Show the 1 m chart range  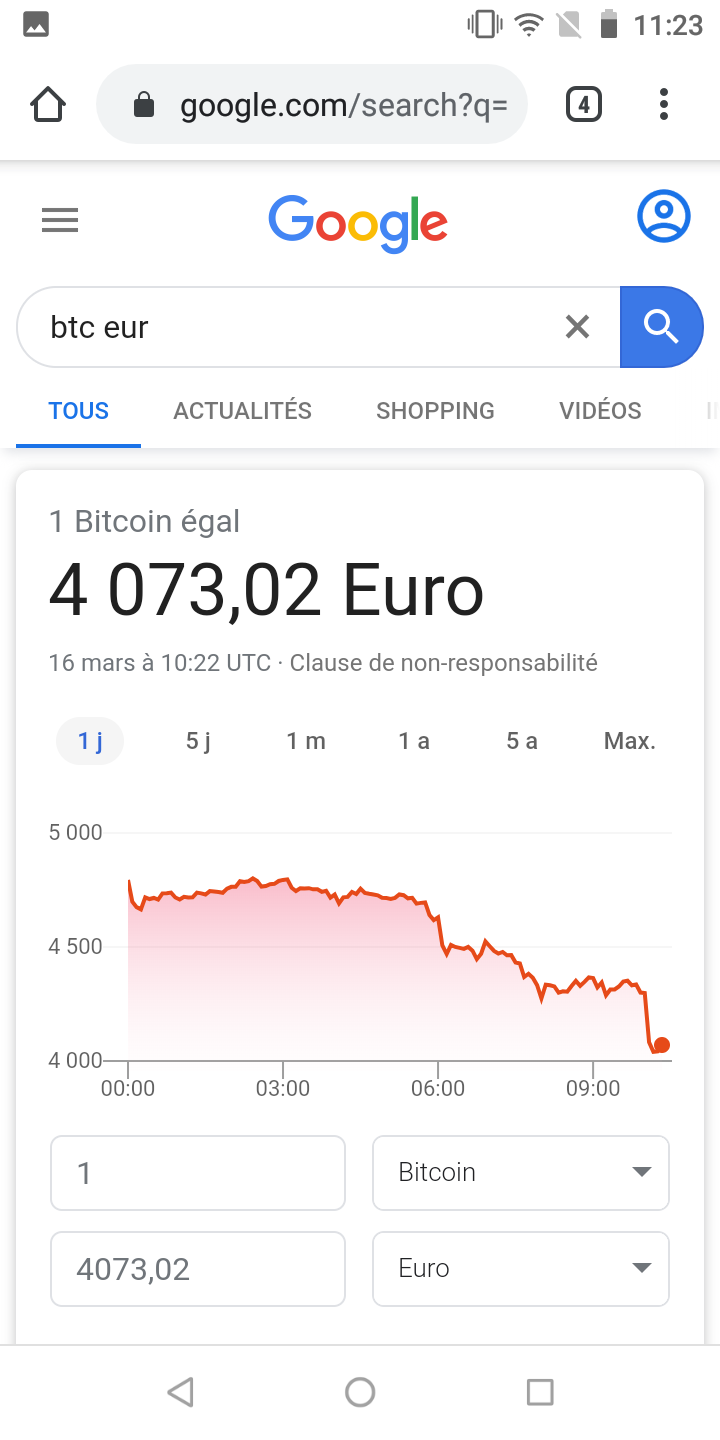click(x=306, y=741)
